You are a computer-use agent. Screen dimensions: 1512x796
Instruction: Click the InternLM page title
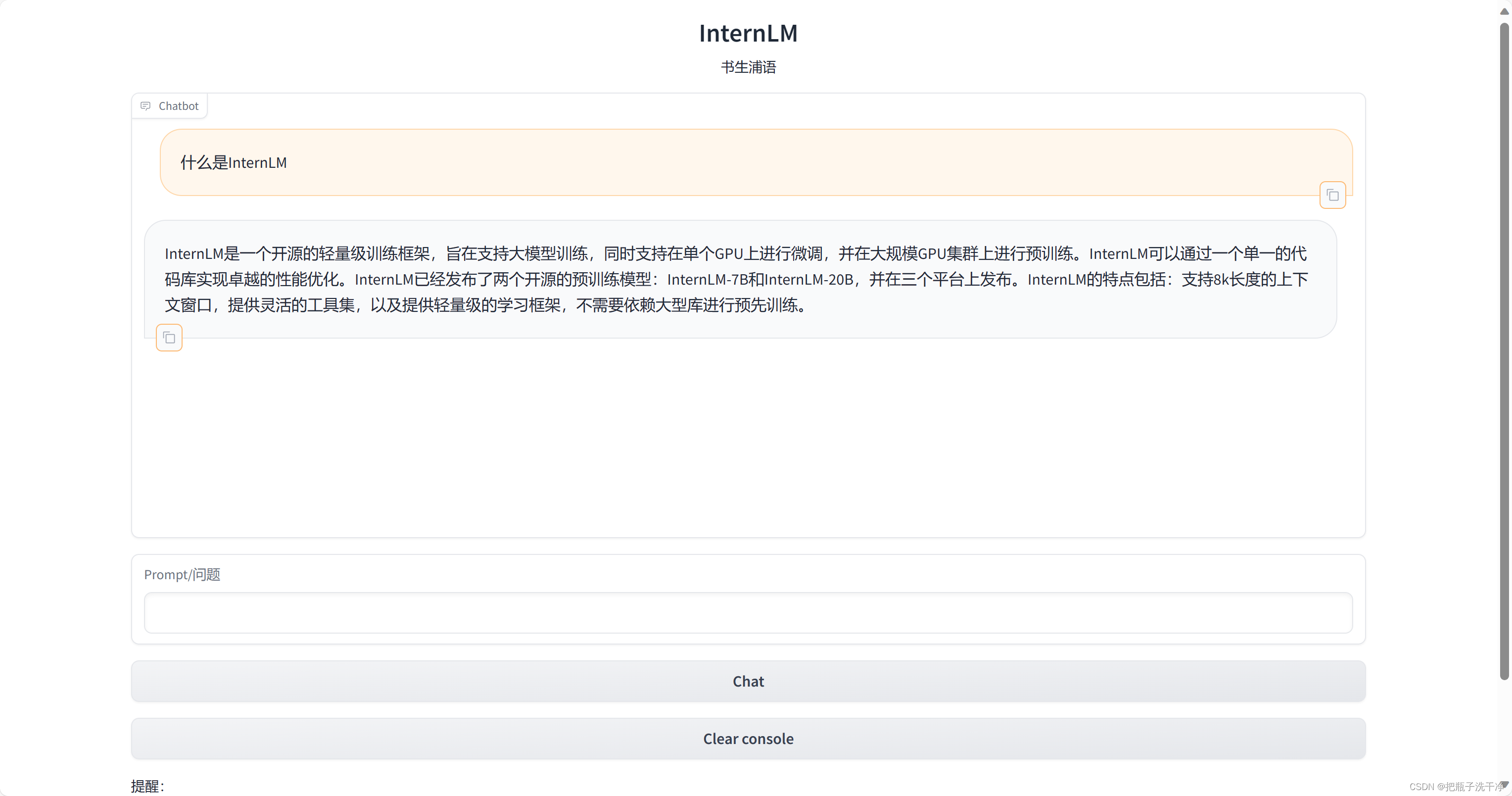coord(748,33)
